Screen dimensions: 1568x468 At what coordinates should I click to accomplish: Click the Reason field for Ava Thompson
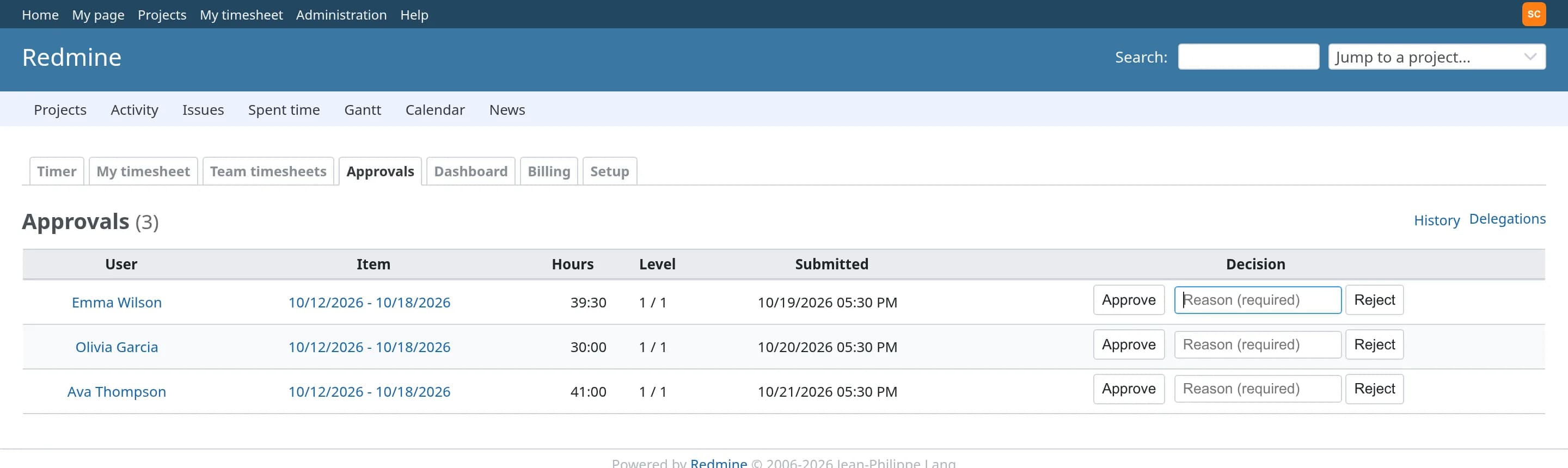click(x=1258, y=388)
